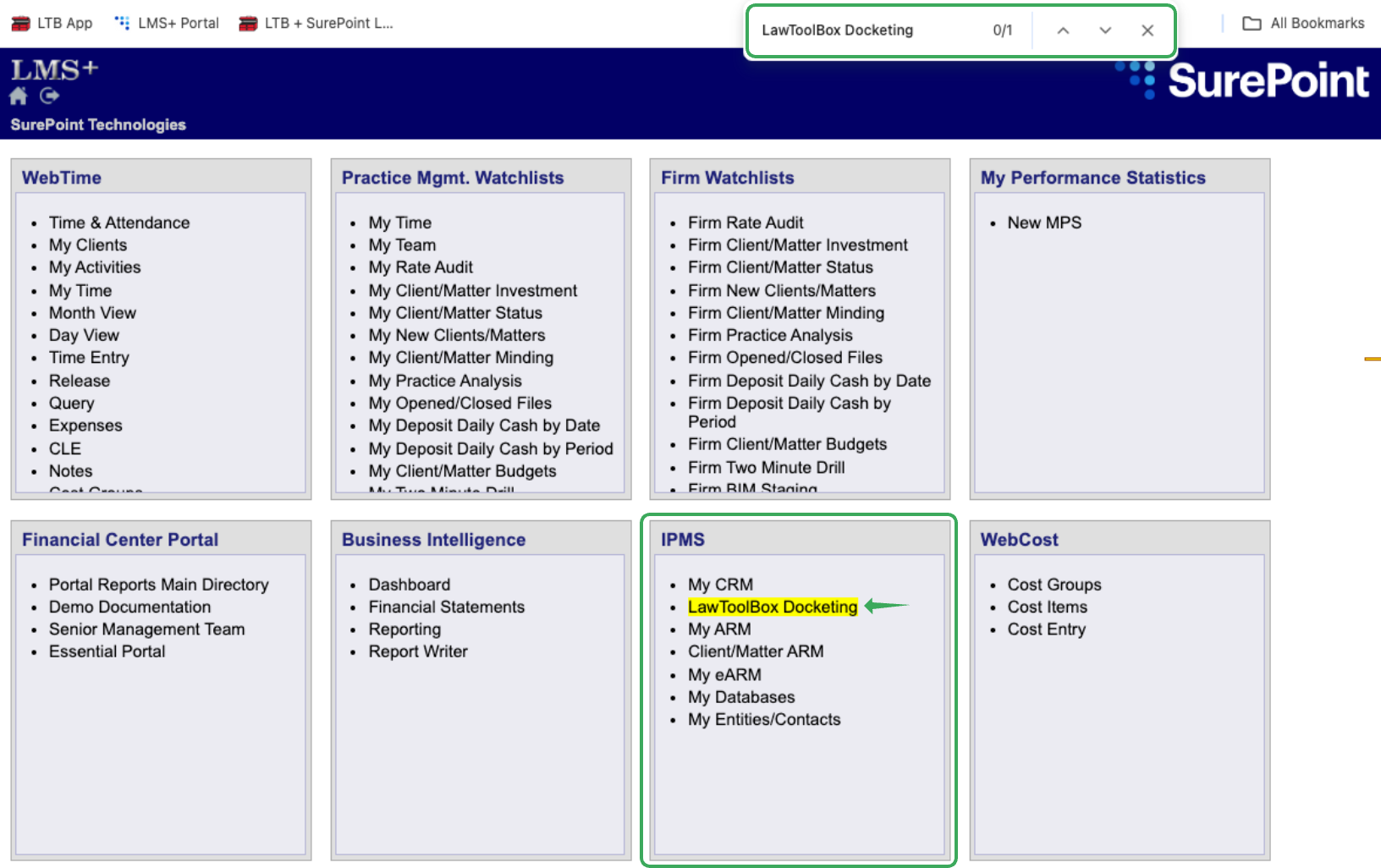Open My Clients in WebTime
Viewport: 1381px width, 868px height.
[88, 244]
